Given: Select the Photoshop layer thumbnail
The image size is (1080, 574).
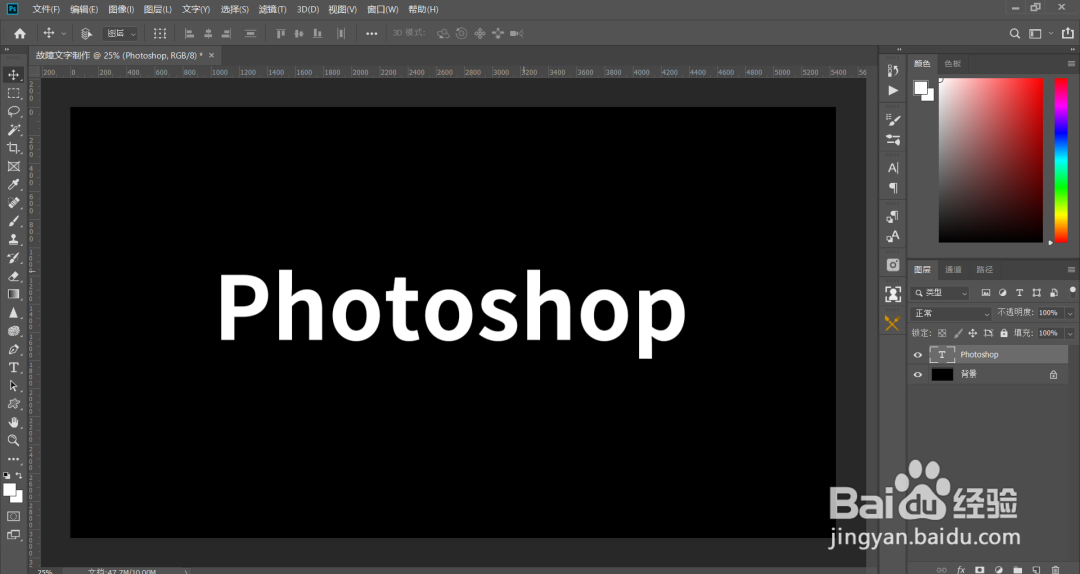Looking at the screenshot, I should click(x=942, y=355).
